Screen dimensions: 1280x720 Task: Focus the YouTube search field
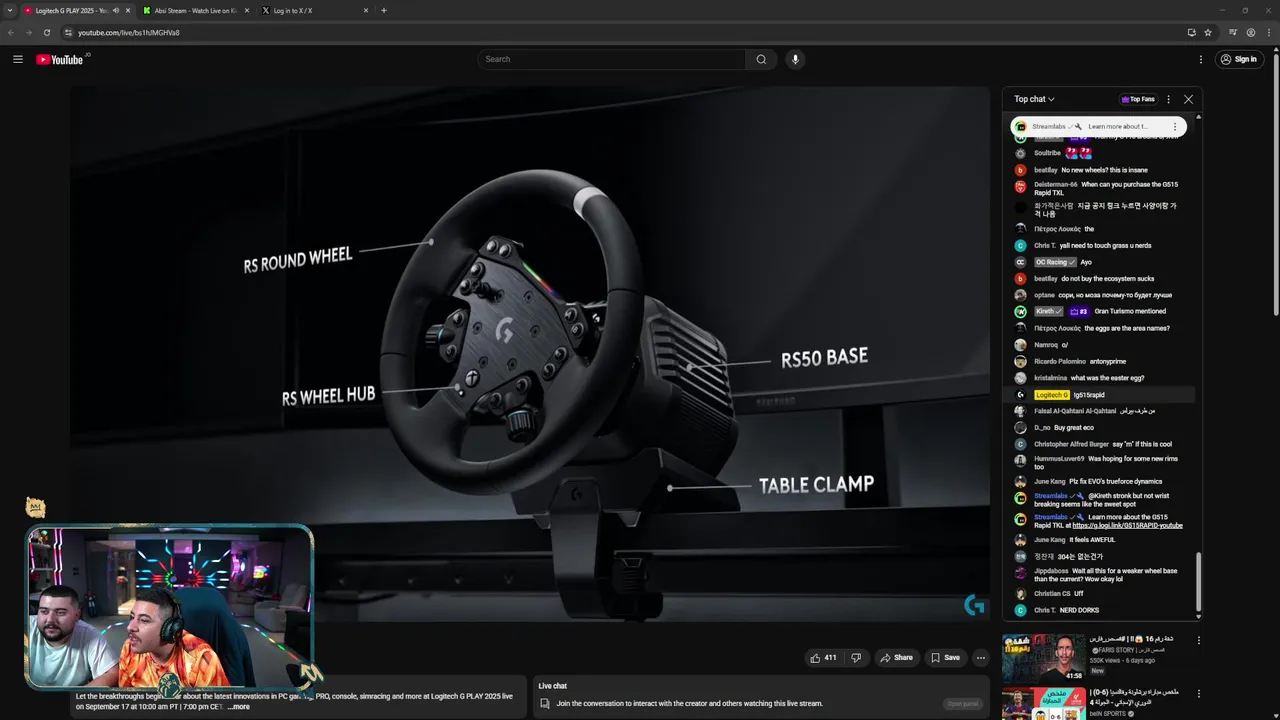(611, 59)
